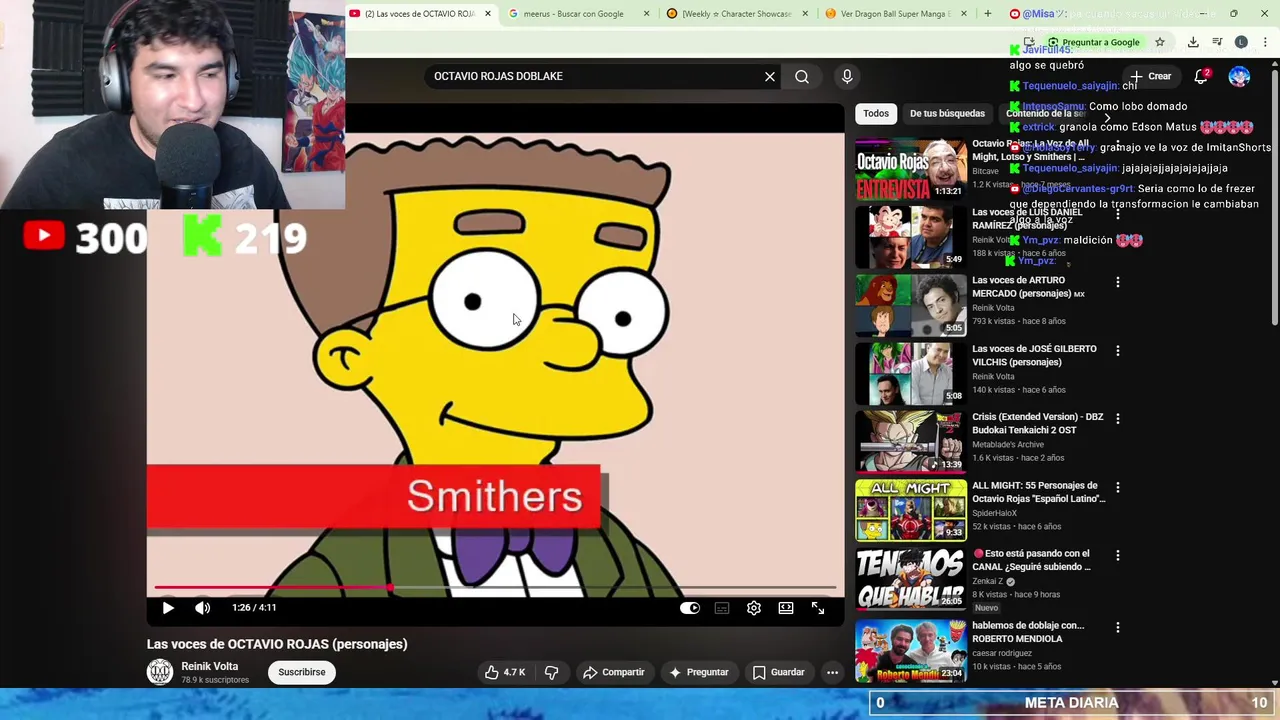1280x720 pixels.
Task: Open hablemos de doblaje con ROBERTO MENDIOLA
Action: coord(910,650)
